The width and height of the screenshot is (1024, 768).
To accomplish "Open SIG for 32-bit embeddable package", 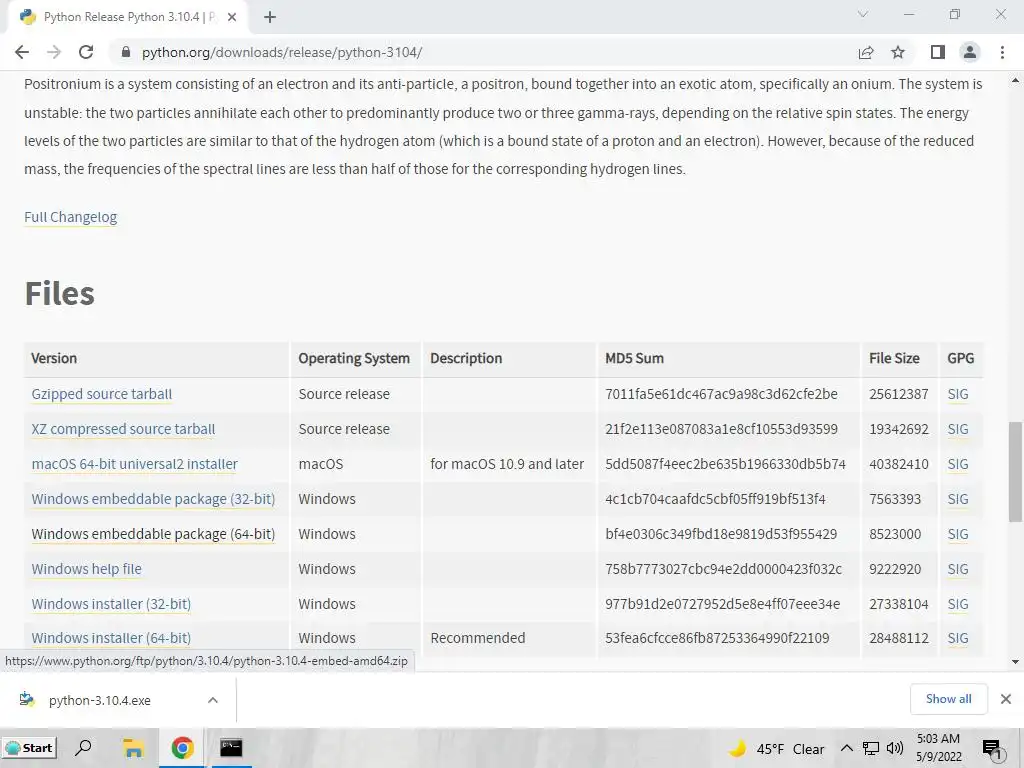I will (x=958, y=499).
